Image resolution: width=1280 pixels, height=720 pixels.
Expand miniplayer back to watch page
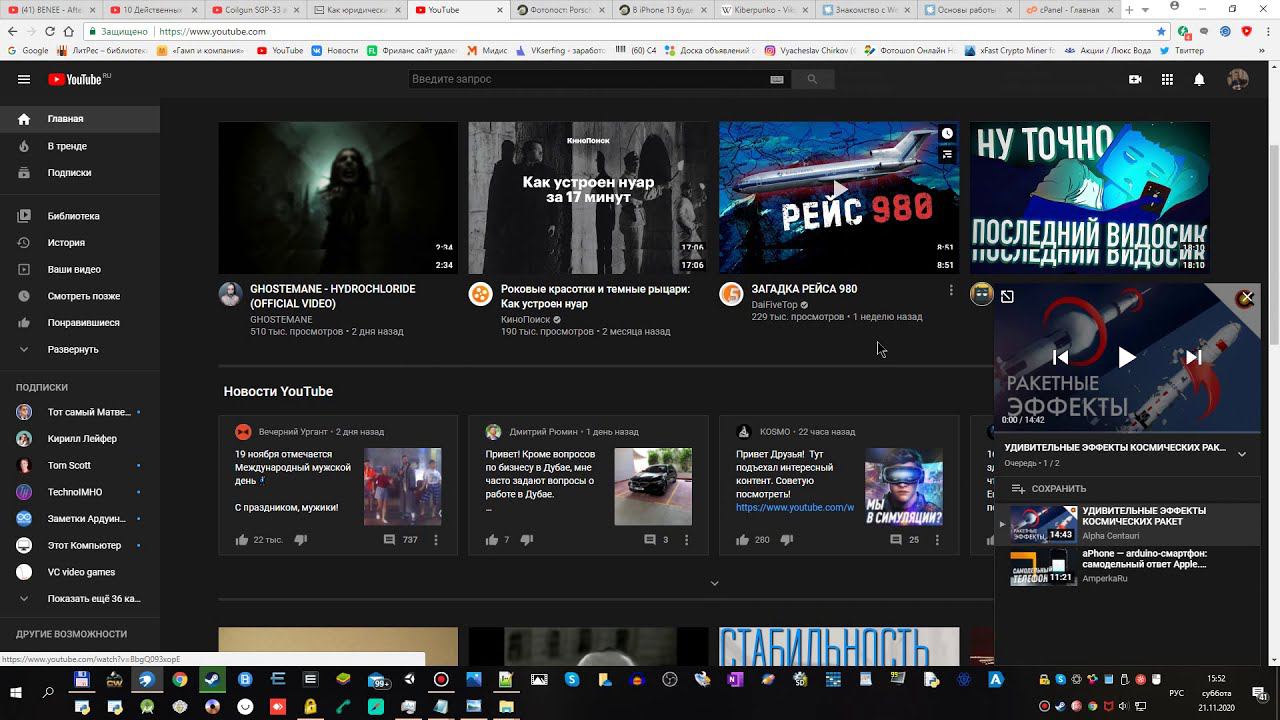(x=1007, y=296)
